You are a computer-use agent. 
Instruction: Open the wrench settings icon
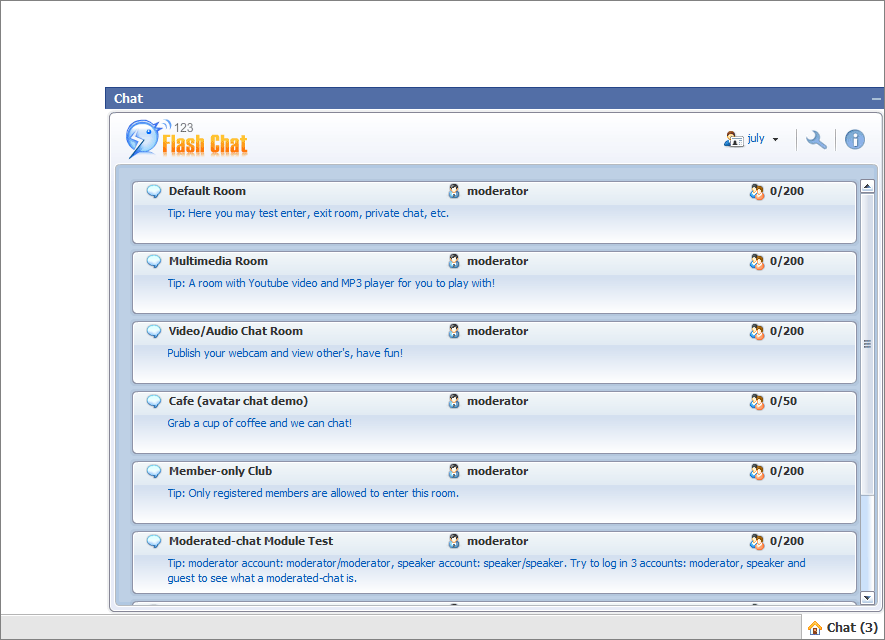click(816, 140)
